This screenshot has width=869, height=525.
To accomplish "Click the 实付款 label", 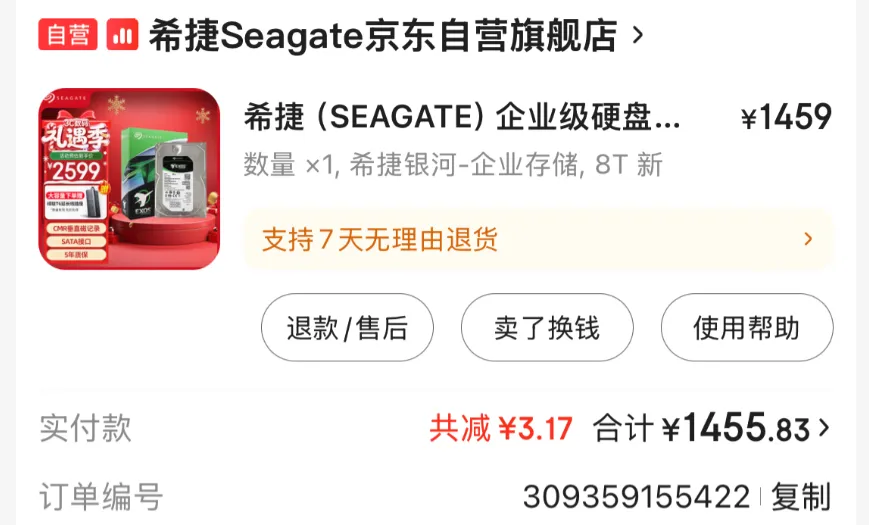I will pos(86,428).
